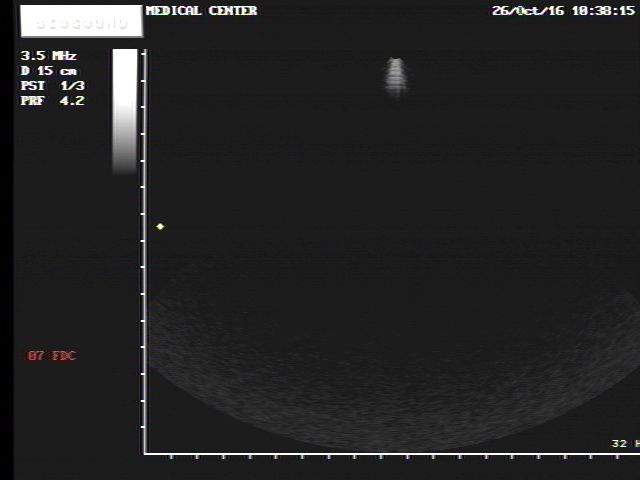640x480 pixels.
Task: Click the corner where both rulers meet
Action: coord(145,454)
